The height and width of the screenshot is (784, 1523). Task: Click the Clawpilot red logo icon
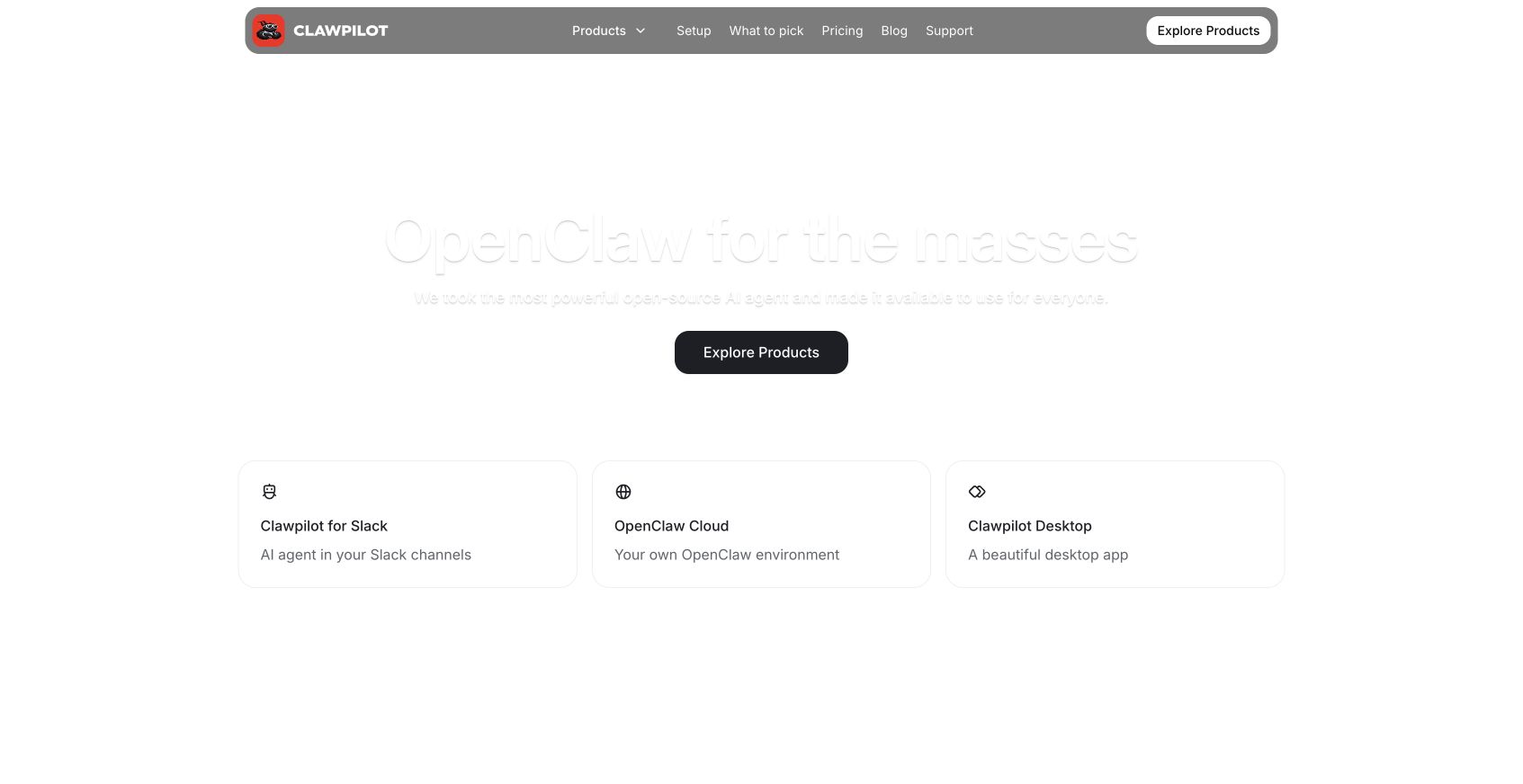(269, 31)
